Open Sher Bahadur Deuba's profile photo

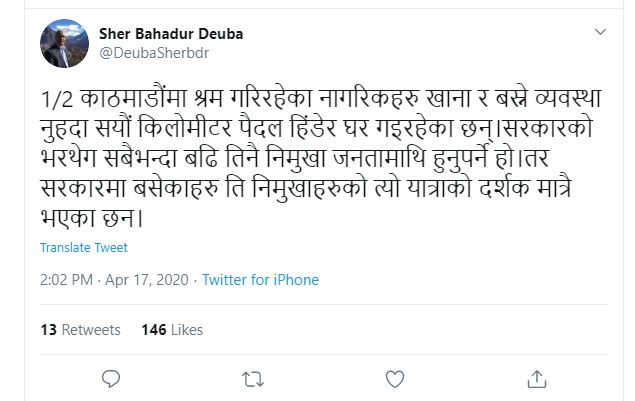point(59,42)
